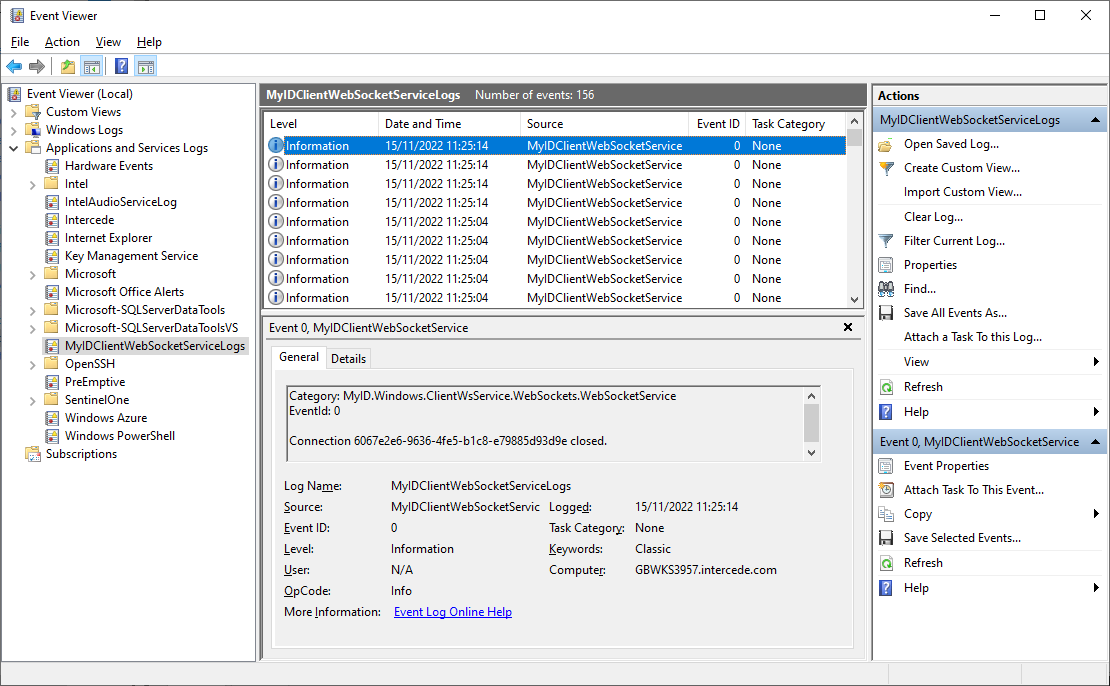
Task: Click the Event Properties icon
Action: 886,466
